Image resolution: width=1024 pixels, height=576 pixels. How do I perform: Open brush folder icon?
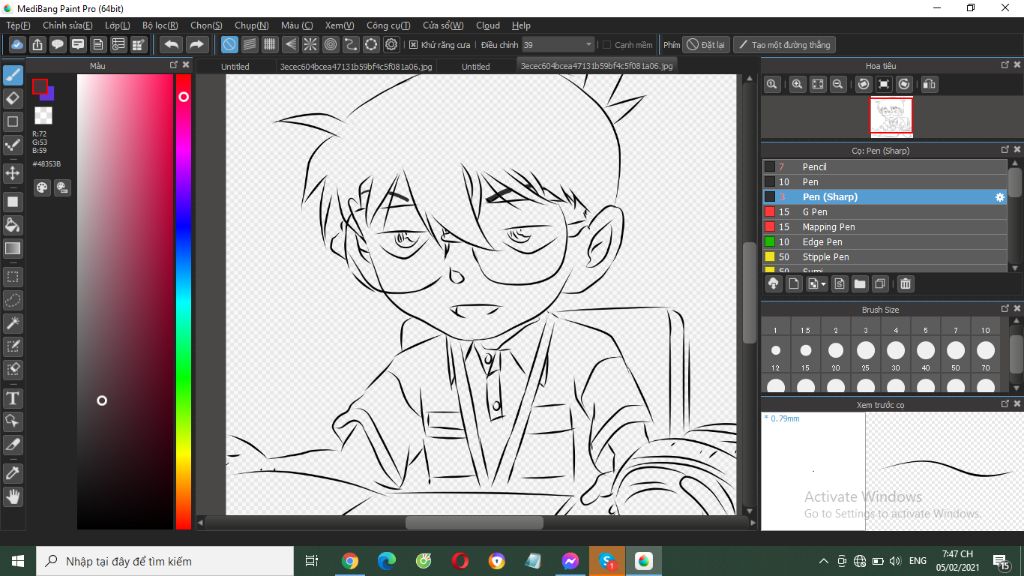pyautogui.click(x=859, y=283)
